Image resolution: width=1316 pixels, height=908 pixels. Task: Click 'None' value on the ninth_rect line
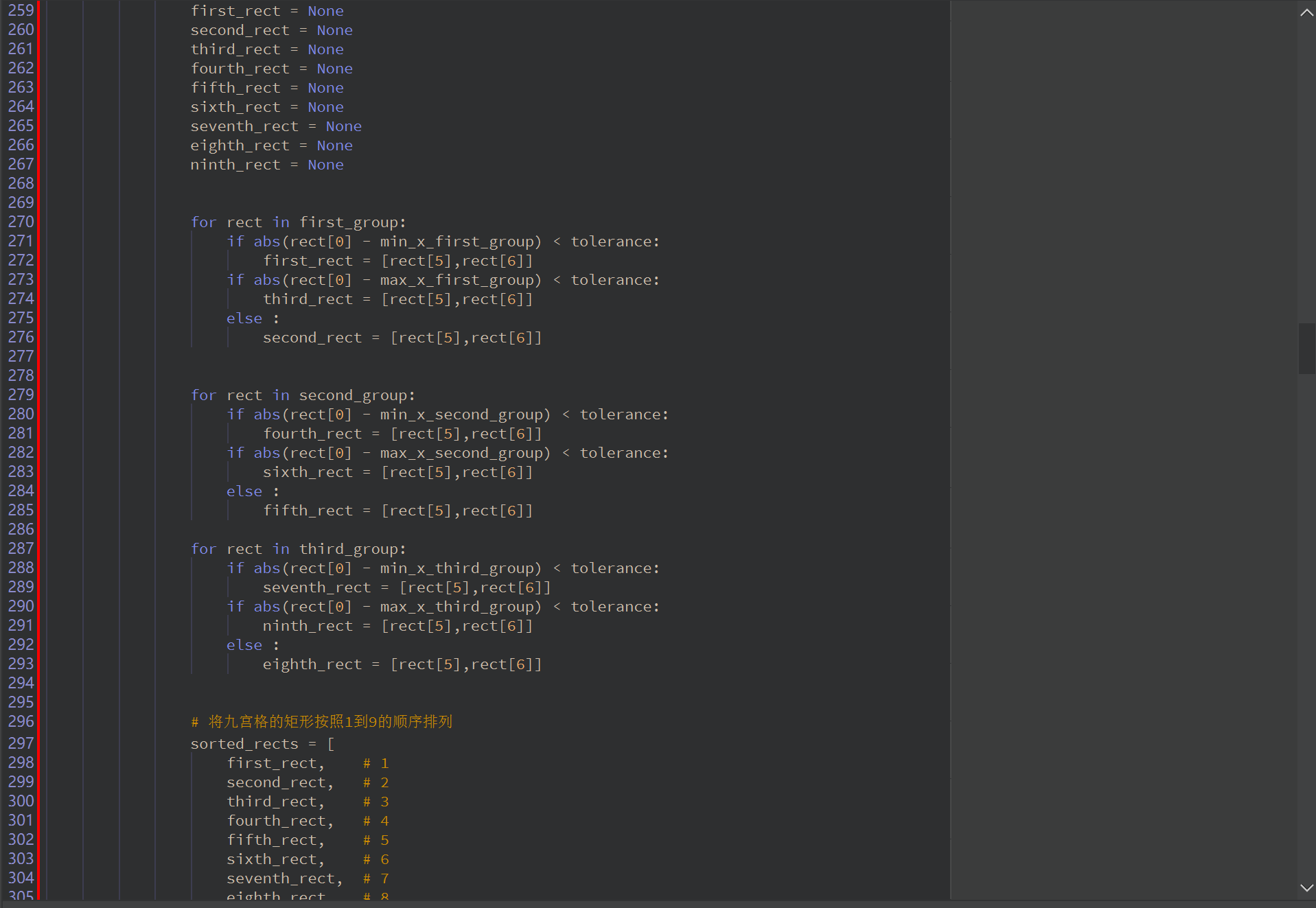[325, 165]
